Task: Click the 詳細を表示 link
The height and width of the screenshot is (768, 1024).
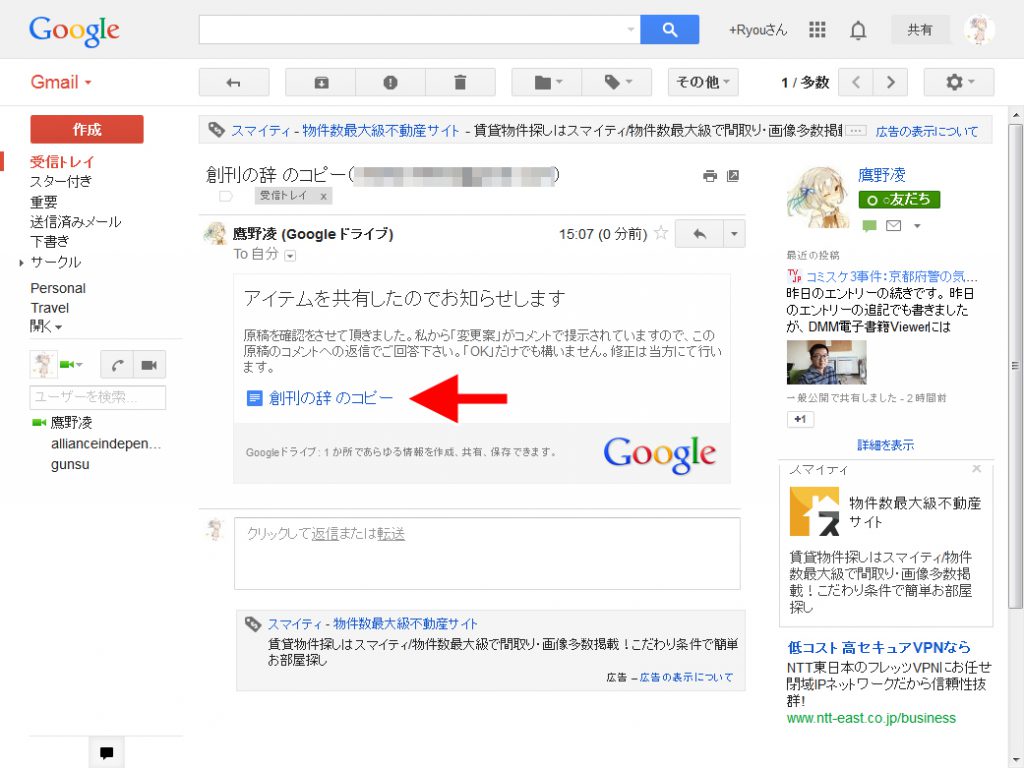Action: coord(885,445)
